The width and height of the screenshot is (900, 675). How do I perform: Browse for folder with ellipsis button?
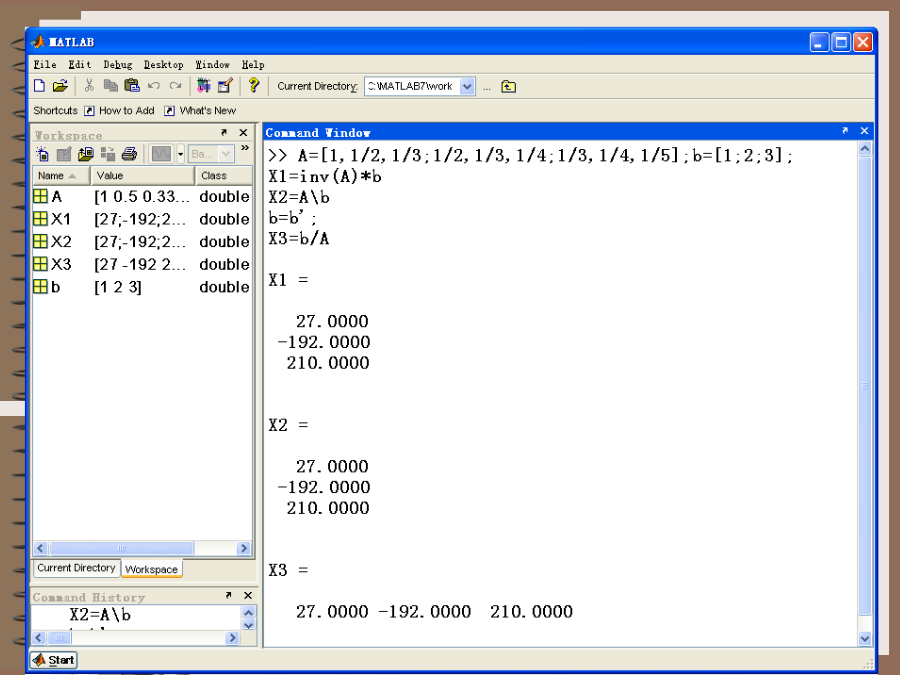[x=487, y=87]
